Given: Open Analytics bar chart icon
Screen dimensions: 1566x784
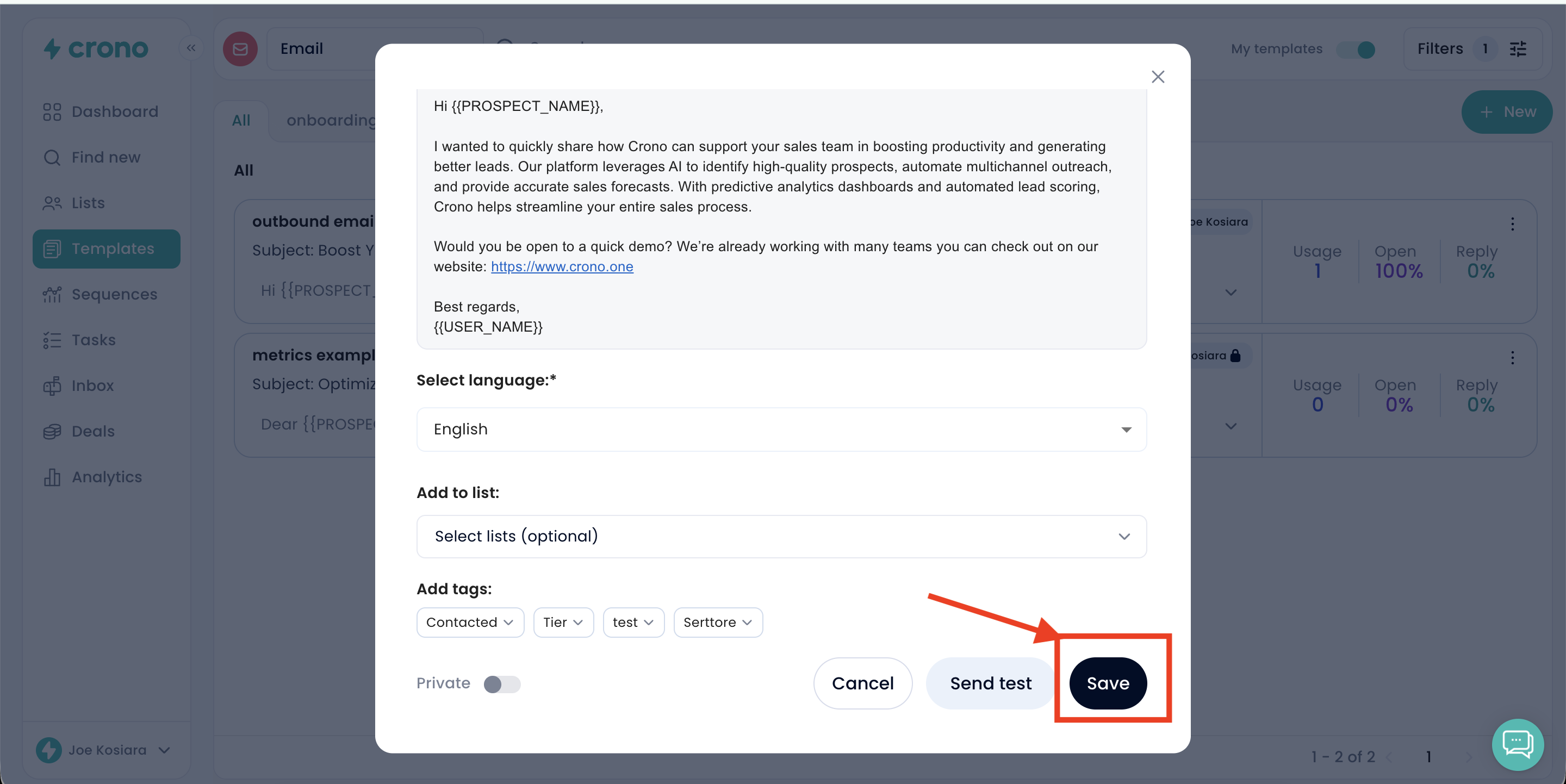Looking at the screenshot, I should click(x=52, y=477).
